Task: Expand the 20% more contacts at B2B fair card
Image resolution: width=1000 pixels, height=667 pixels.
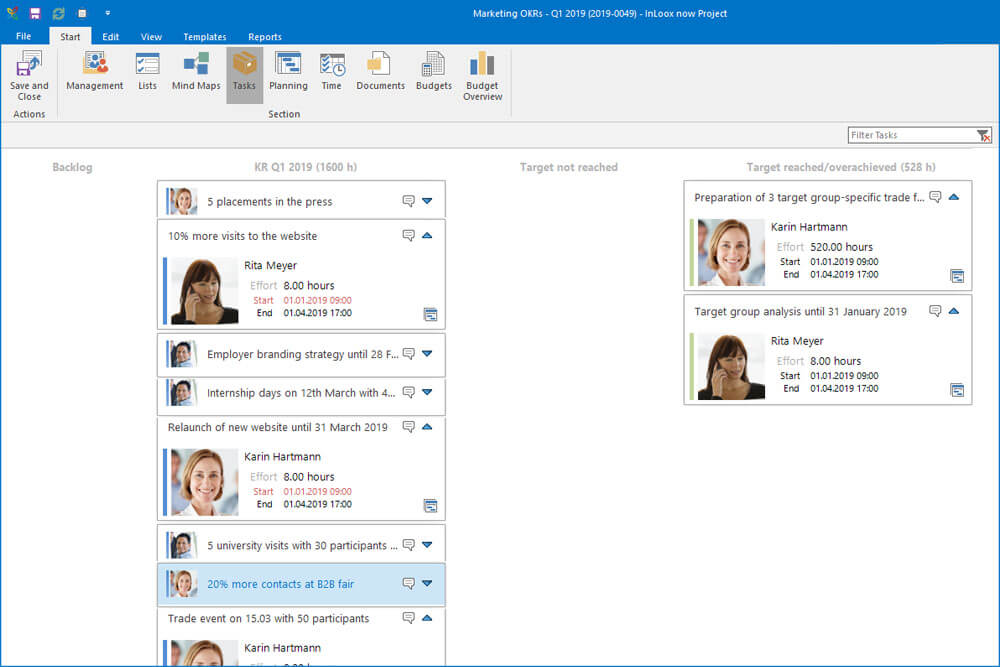Action: (427, 583)
